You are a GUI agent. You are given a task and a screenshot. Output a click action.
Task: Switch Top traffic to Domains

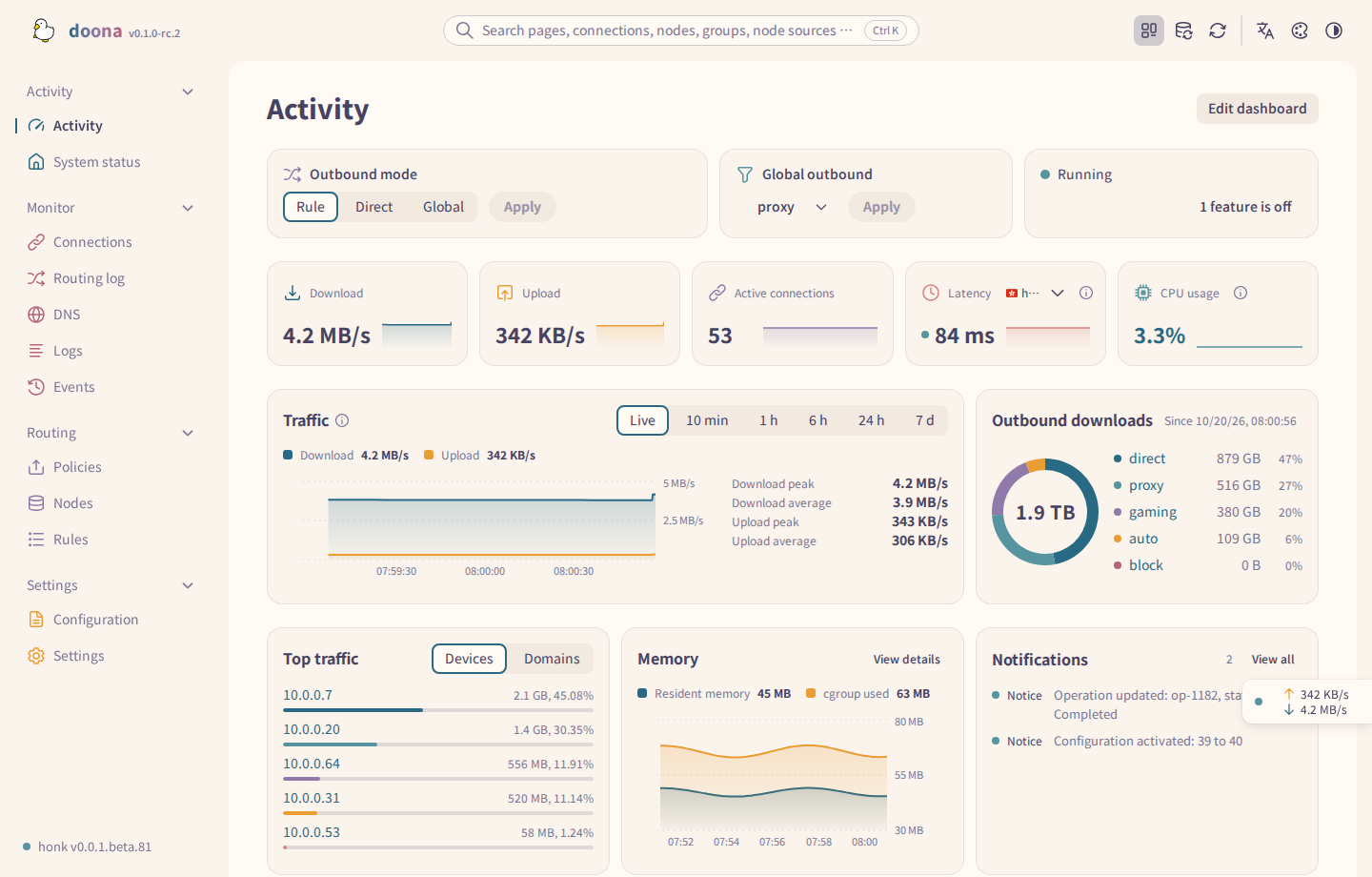[x=552, y=659]
